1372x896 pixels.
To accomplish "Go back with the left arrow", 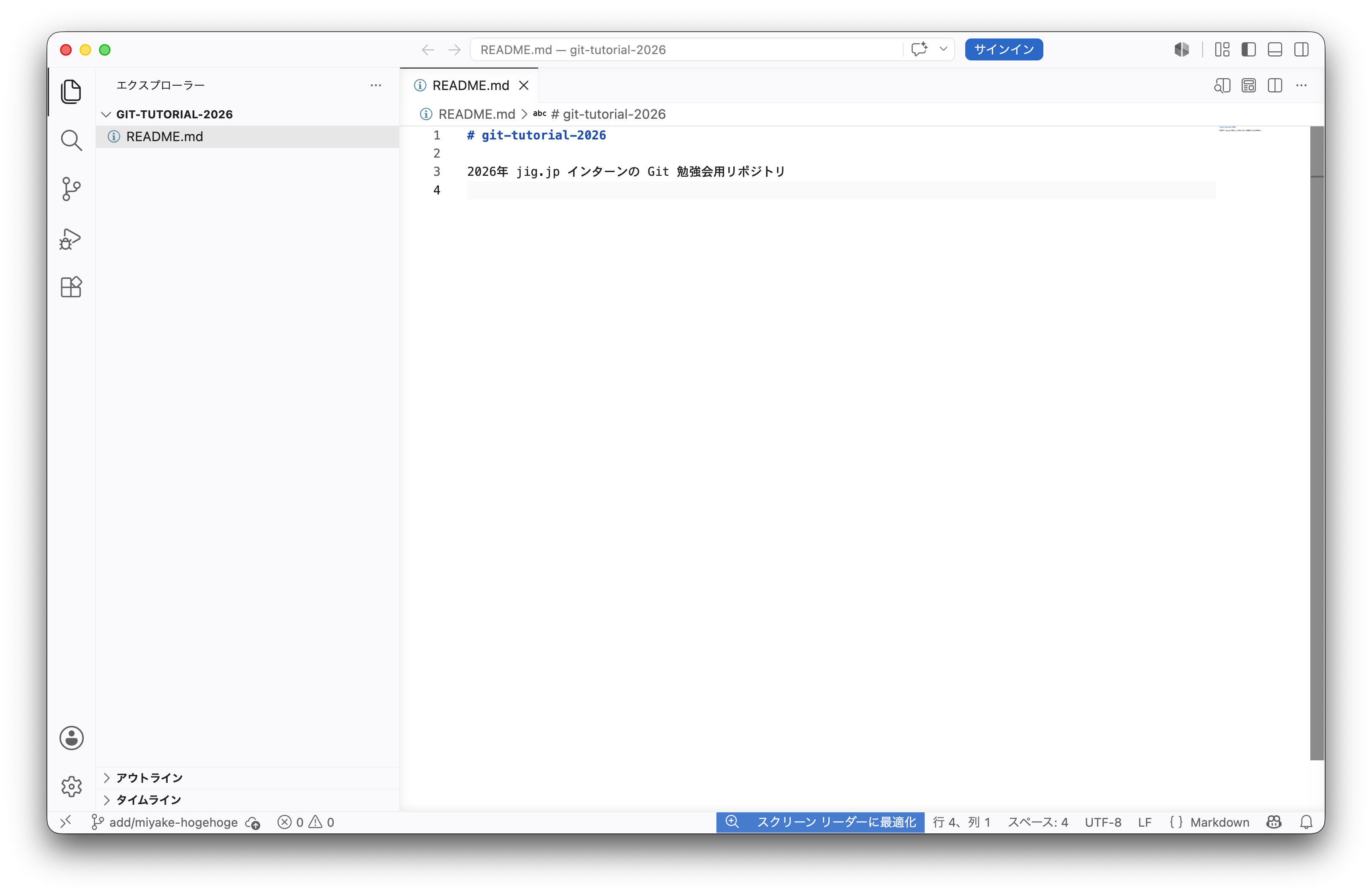I will point(428,49).
